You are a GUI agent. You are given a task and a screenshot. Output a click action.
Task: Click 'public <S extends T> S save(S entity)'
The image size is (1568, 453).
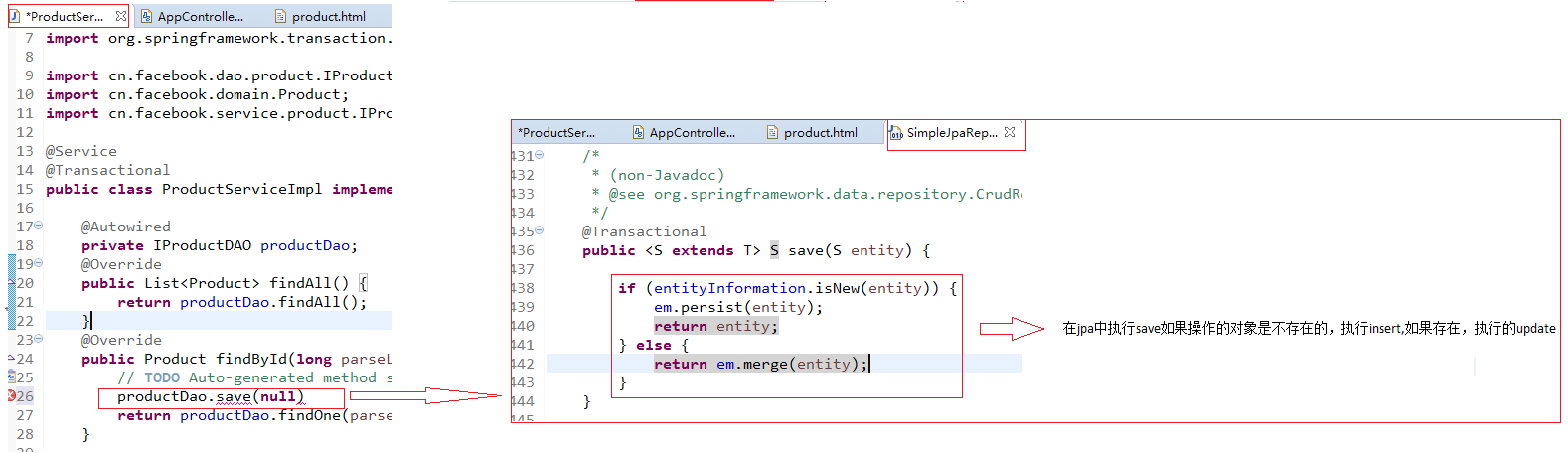click(x=756, y=250)
